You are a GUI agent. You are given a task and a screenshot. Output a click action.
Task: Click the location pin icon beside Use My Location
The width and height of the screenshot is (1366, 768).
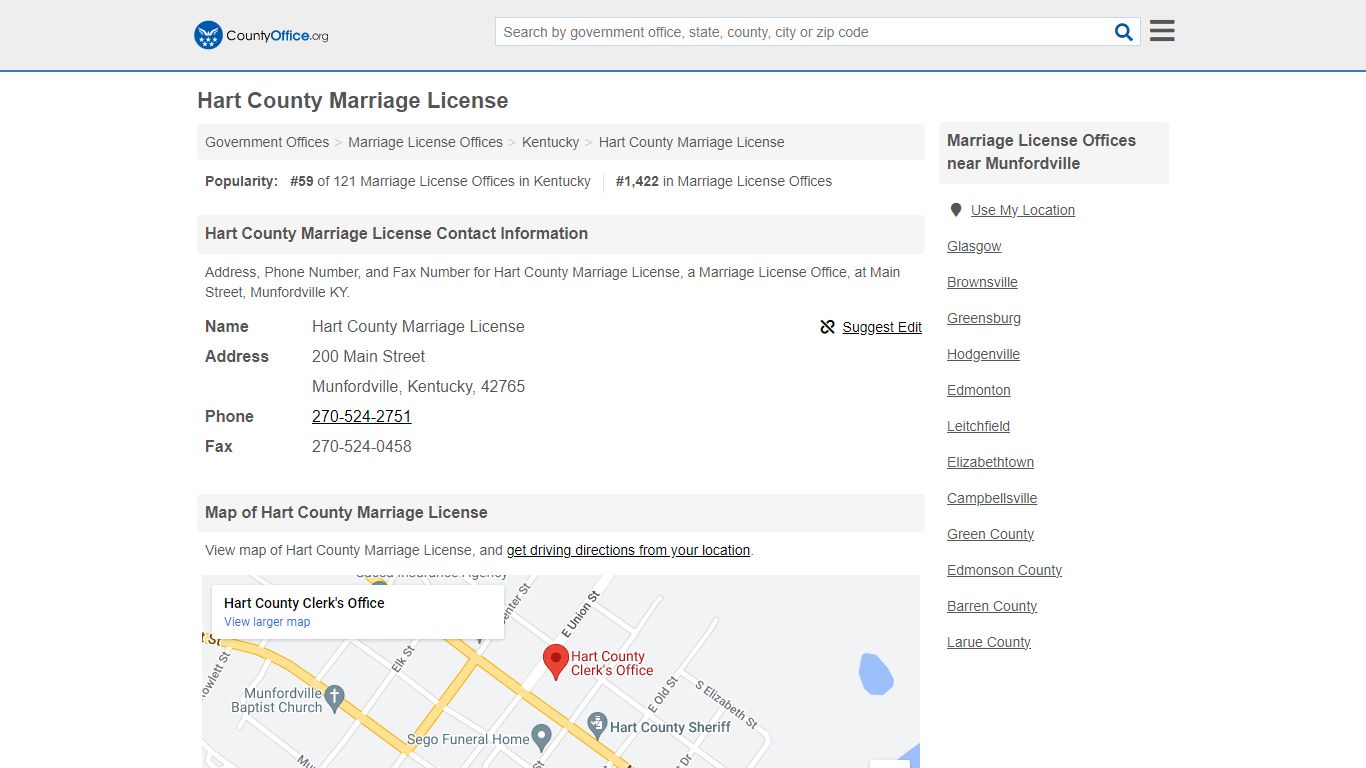(x=956, y=210)
